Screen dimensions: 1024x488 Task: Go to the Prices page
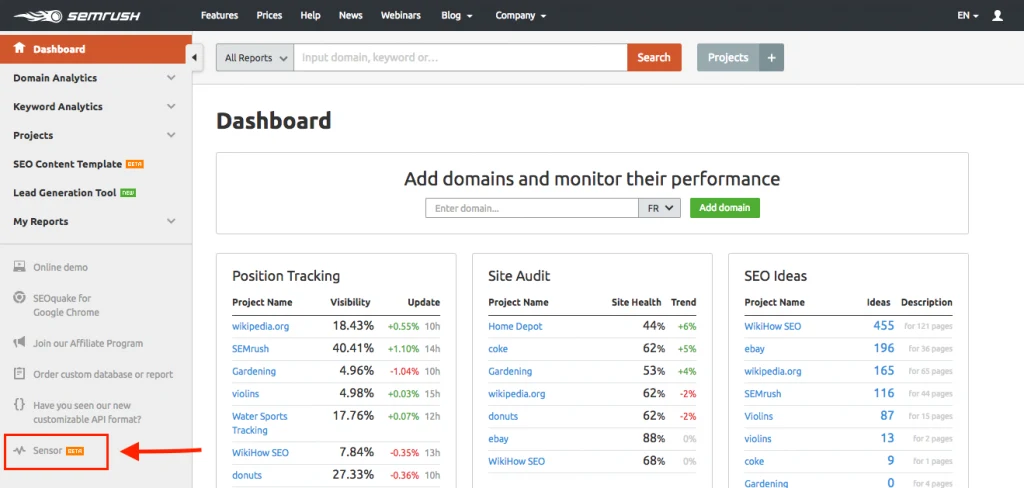(x=269, y=15)
